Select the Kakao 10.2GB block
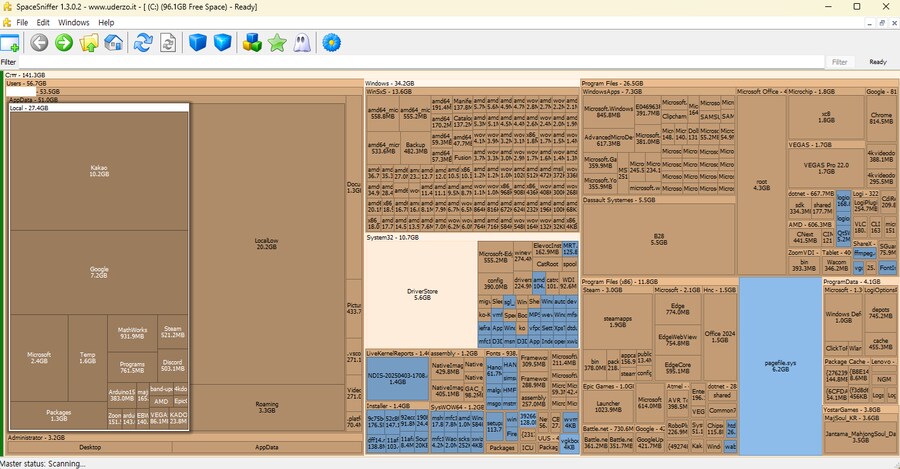The image size is (900, 469). click(x=99, y=171)
